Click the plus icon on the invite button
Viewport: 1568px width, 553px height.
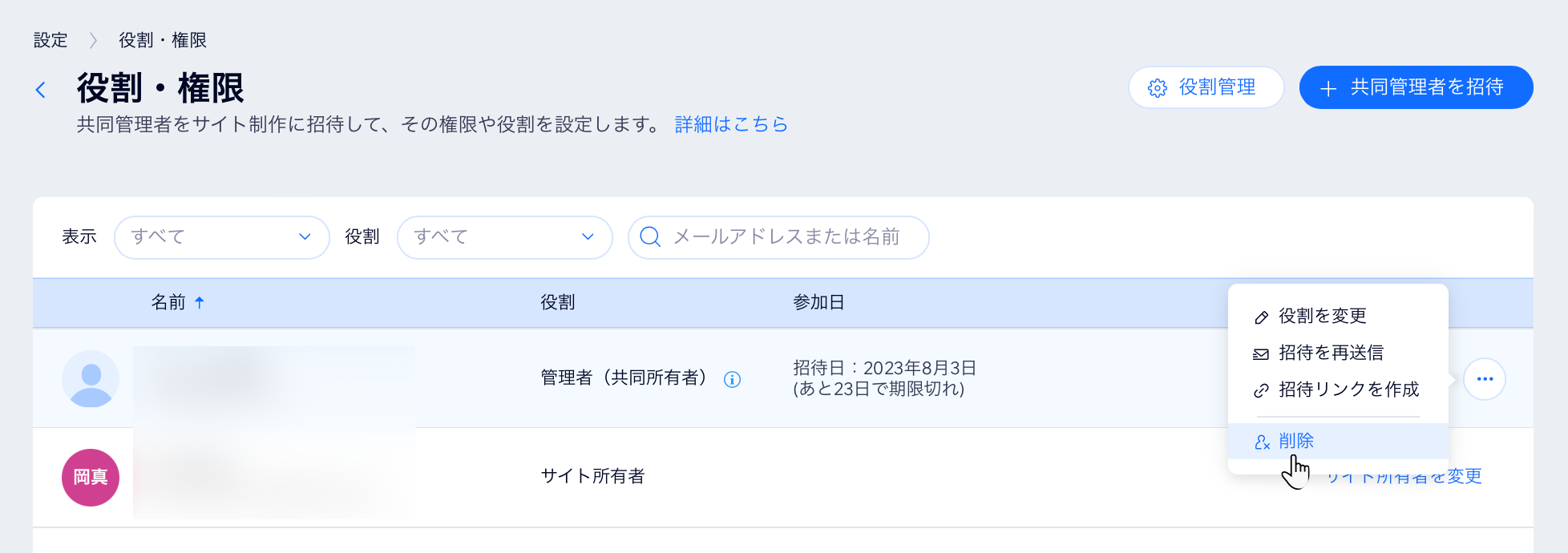pos(1329,88)
